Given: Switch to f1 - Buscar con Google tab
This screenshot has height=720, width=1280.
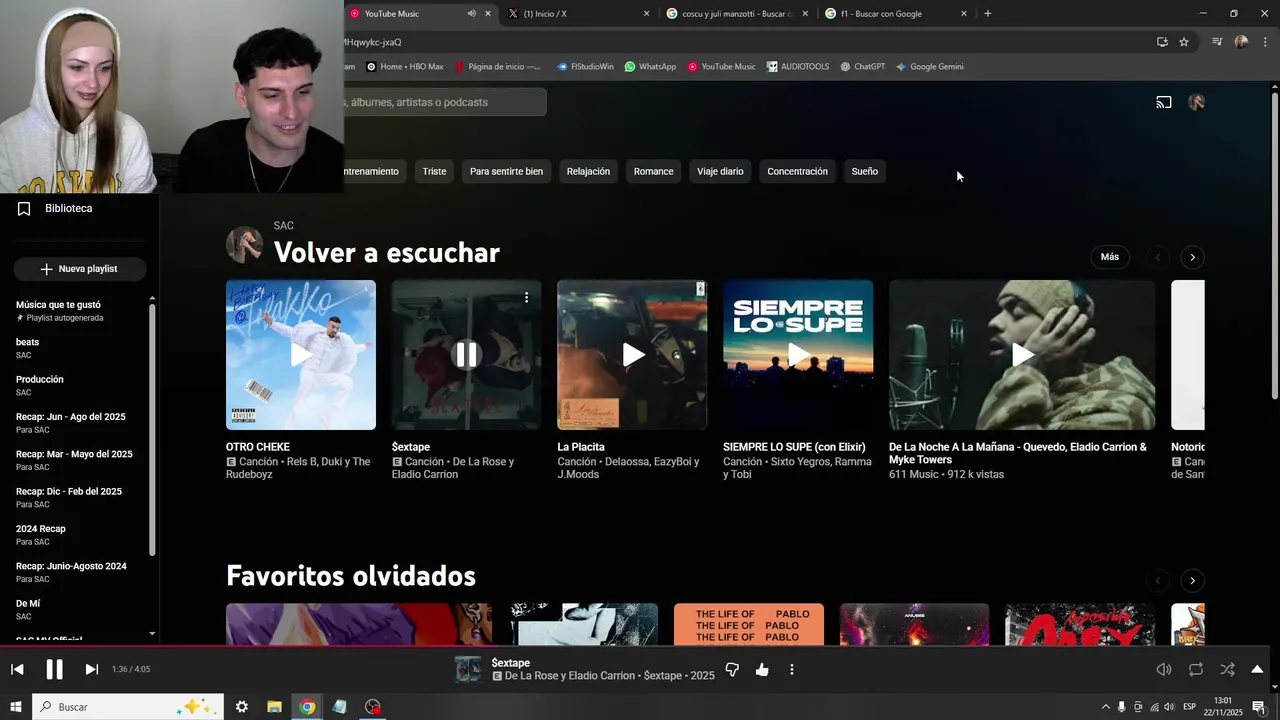Looking at the screenshot, I should coord(895,14).
